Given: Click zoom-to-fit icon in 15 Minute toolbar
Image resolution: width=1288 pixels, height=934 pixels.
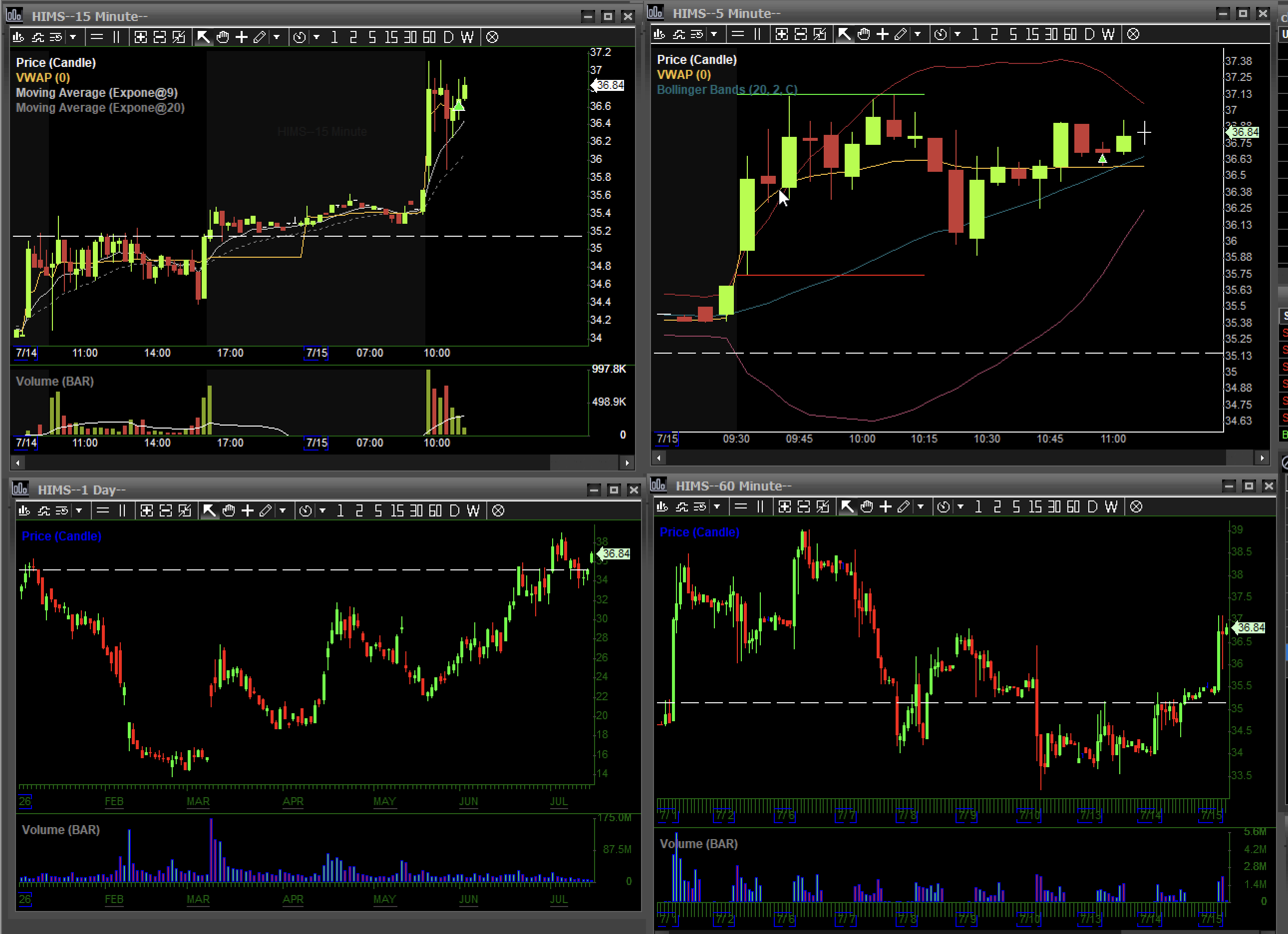Looking at the screenshot, I should 179,37.
